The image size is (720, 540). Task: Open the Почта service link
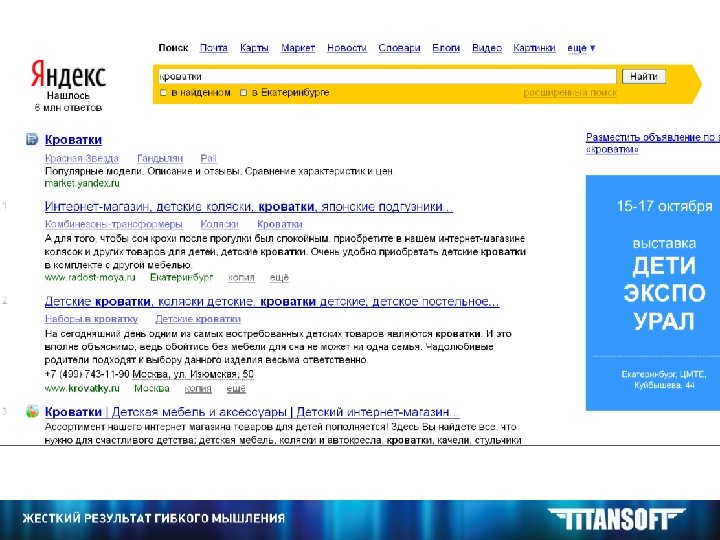pos(214,48)
